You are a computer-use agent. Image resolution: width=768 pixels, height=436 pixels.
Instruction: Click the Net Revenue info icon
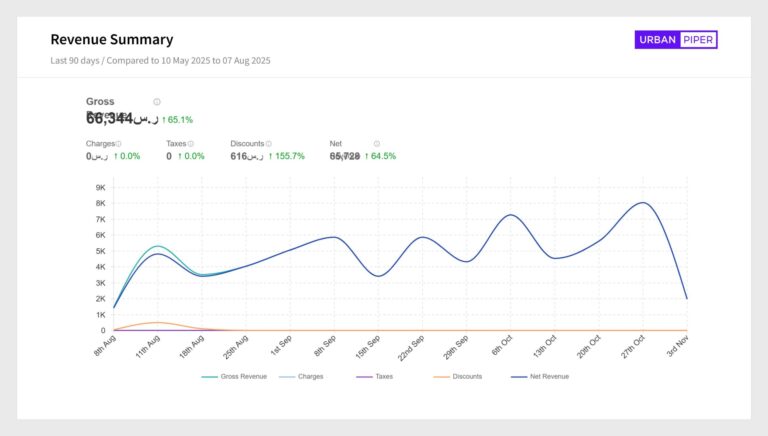377,144
